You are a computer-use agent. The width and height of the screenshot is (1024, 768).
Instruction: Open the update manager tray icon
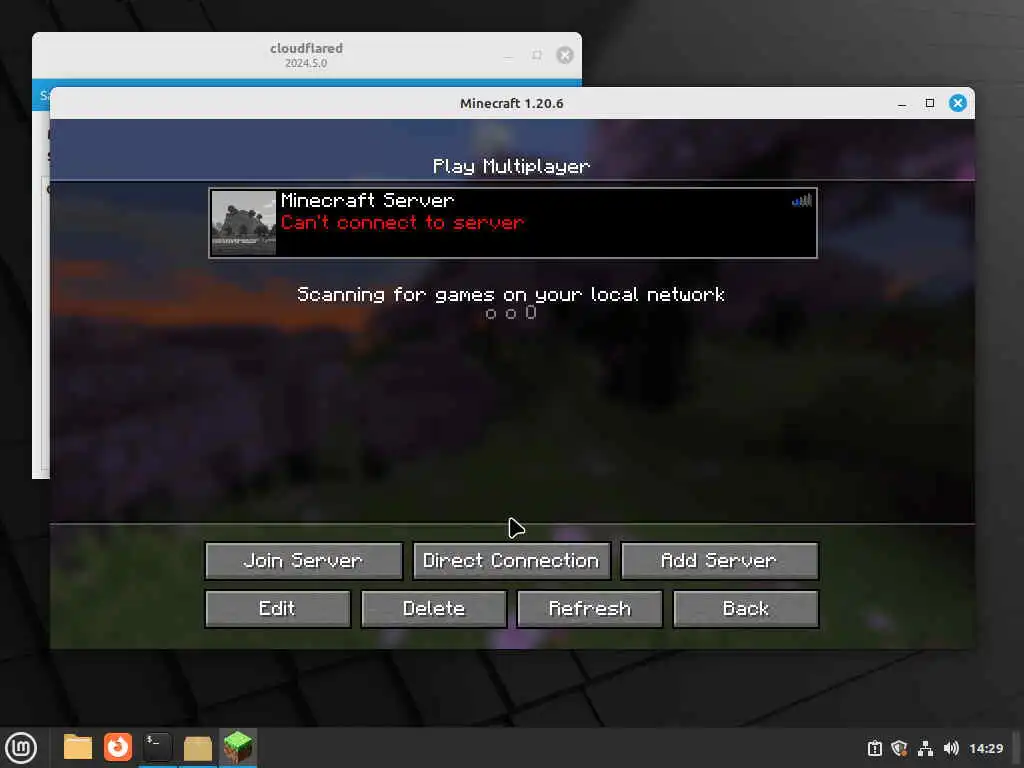[874, 748]
